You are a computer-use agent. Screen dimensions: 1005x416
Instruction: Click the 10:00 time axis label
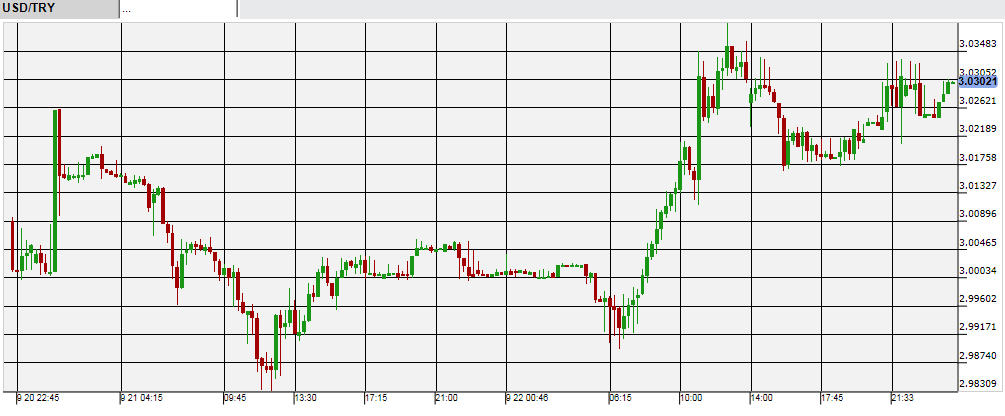pyautogui.click(x=691, y=397)
